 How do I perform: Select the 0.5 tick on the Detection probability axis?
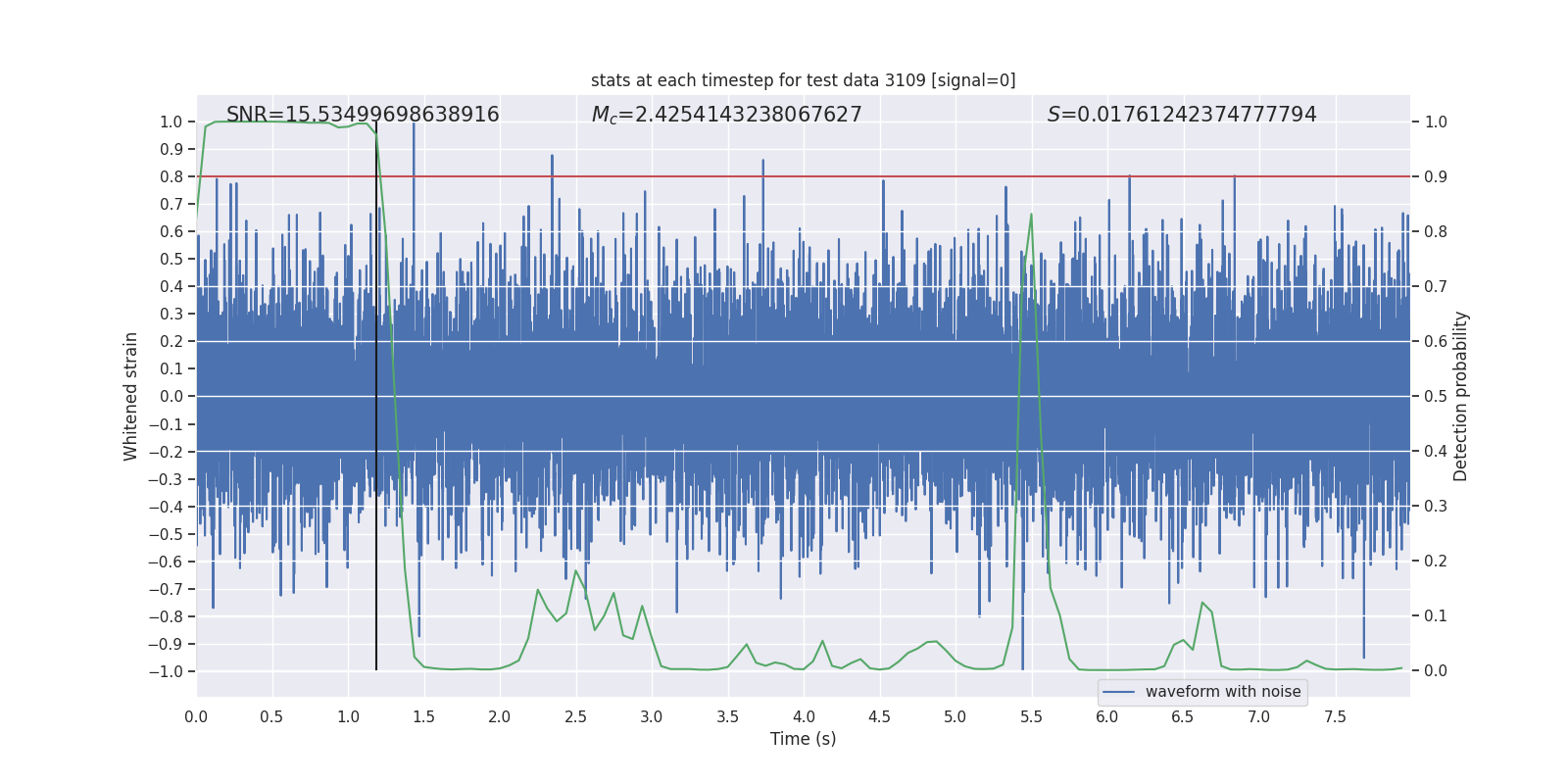1436,396
